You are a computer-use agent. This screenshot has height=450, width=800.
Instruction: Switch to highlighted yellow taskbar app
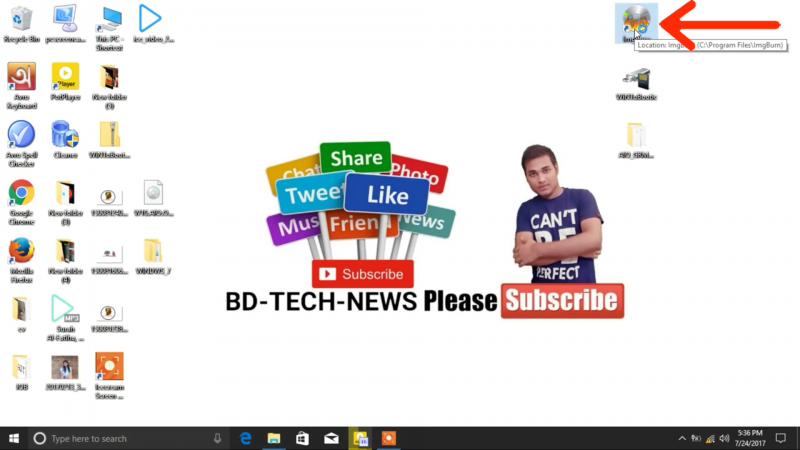point(360,438)
